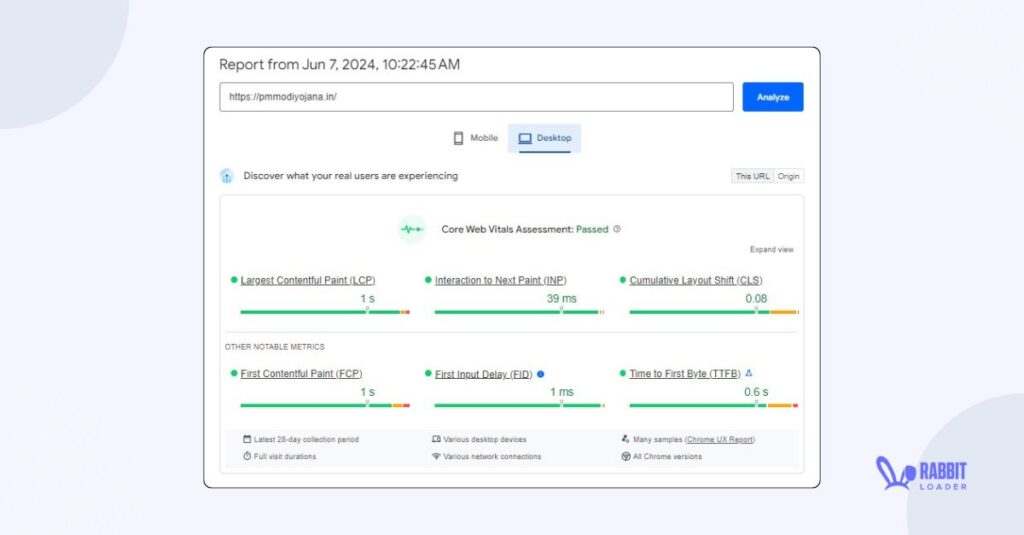Viewport: 1024px width, 535px height.
Task: Click the real users experience icon
Action: (227, 176)
